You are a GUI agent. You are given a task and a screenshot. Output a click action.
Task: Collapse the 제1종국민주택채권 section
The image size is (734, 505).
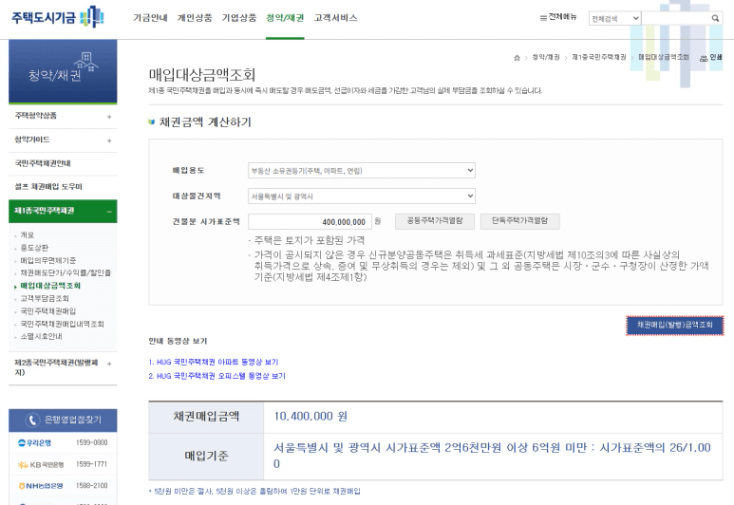tap(109, 212)
